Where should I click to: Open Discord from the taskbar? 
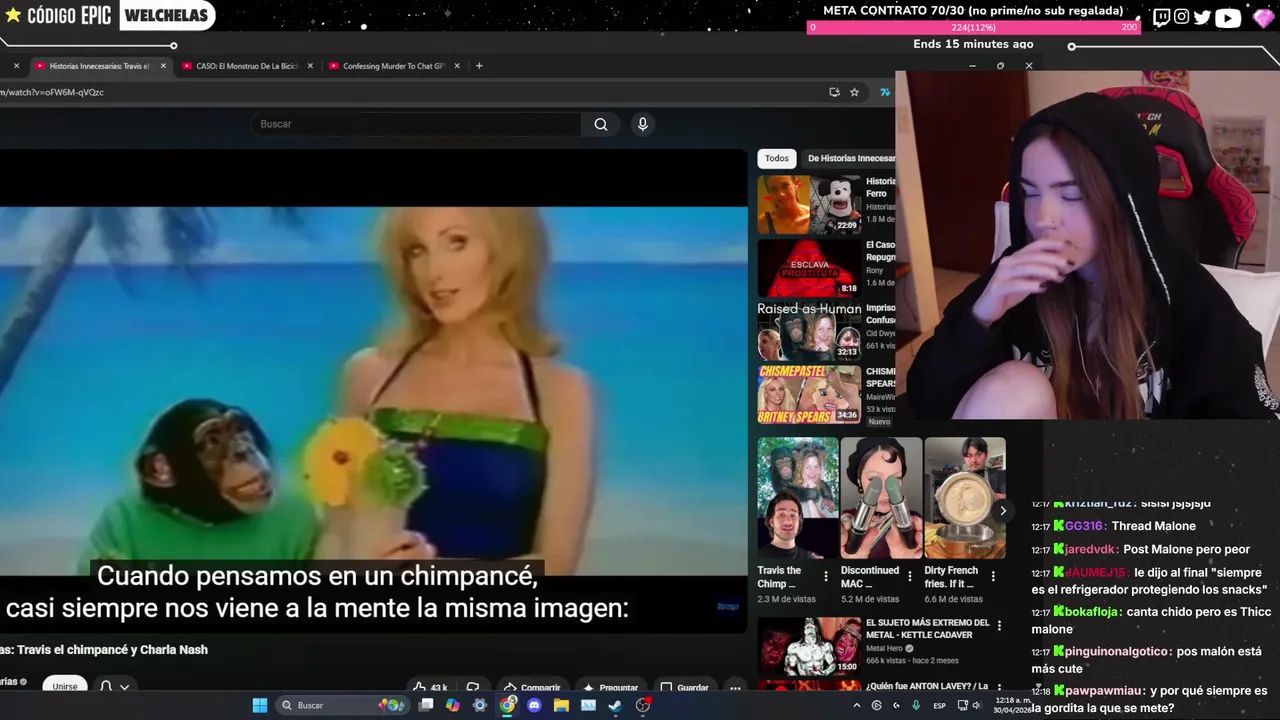[x=534, y=705]
